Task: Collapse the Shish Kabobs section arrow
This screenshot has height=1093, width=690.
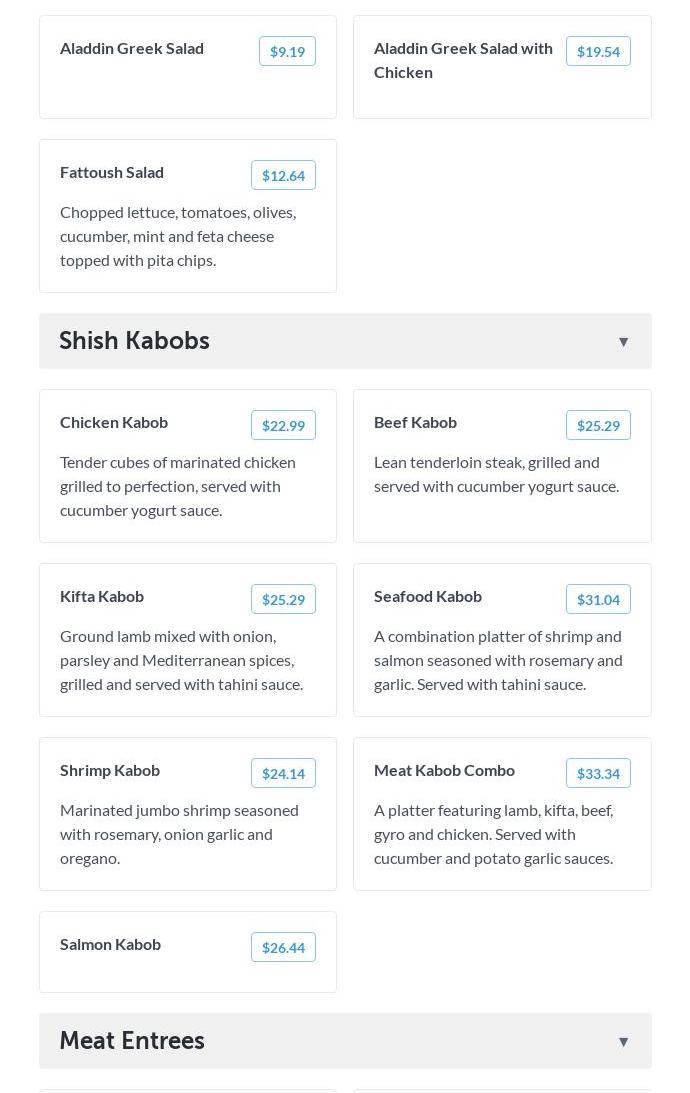Action: pos(623,342)
